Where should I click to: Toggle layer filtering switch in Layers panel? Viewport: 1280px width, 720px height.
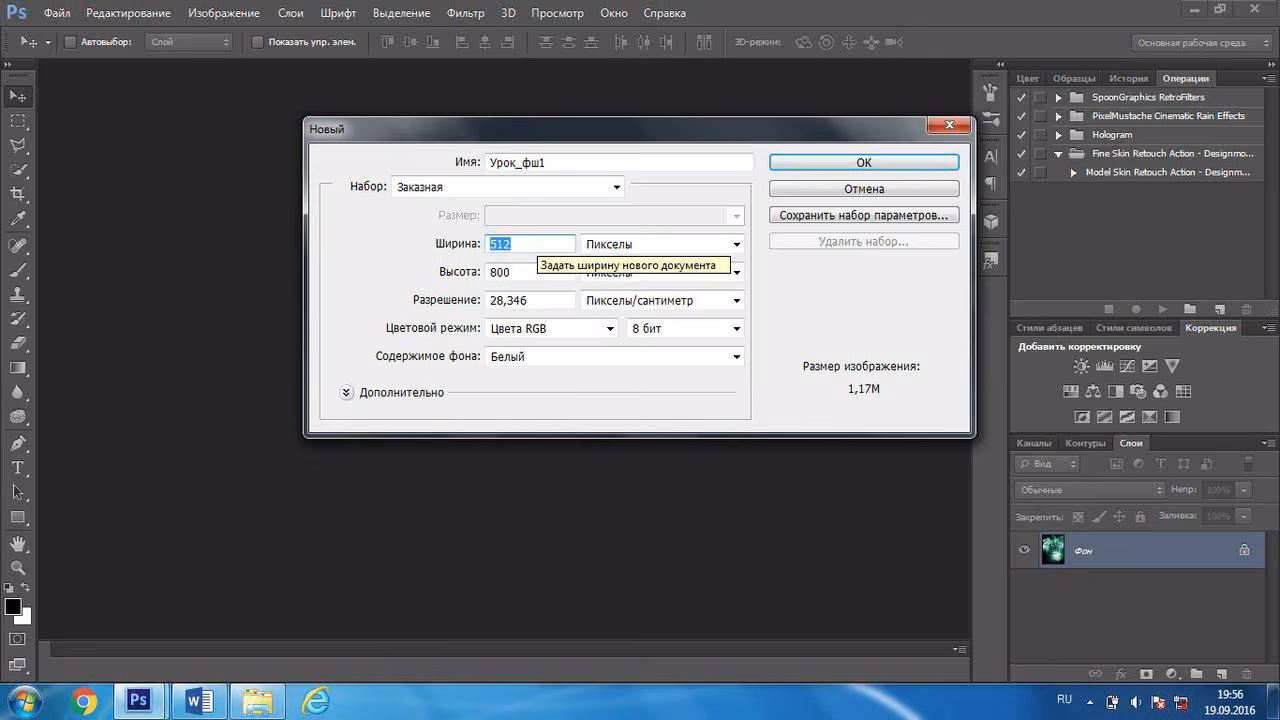pos(1247,464)
